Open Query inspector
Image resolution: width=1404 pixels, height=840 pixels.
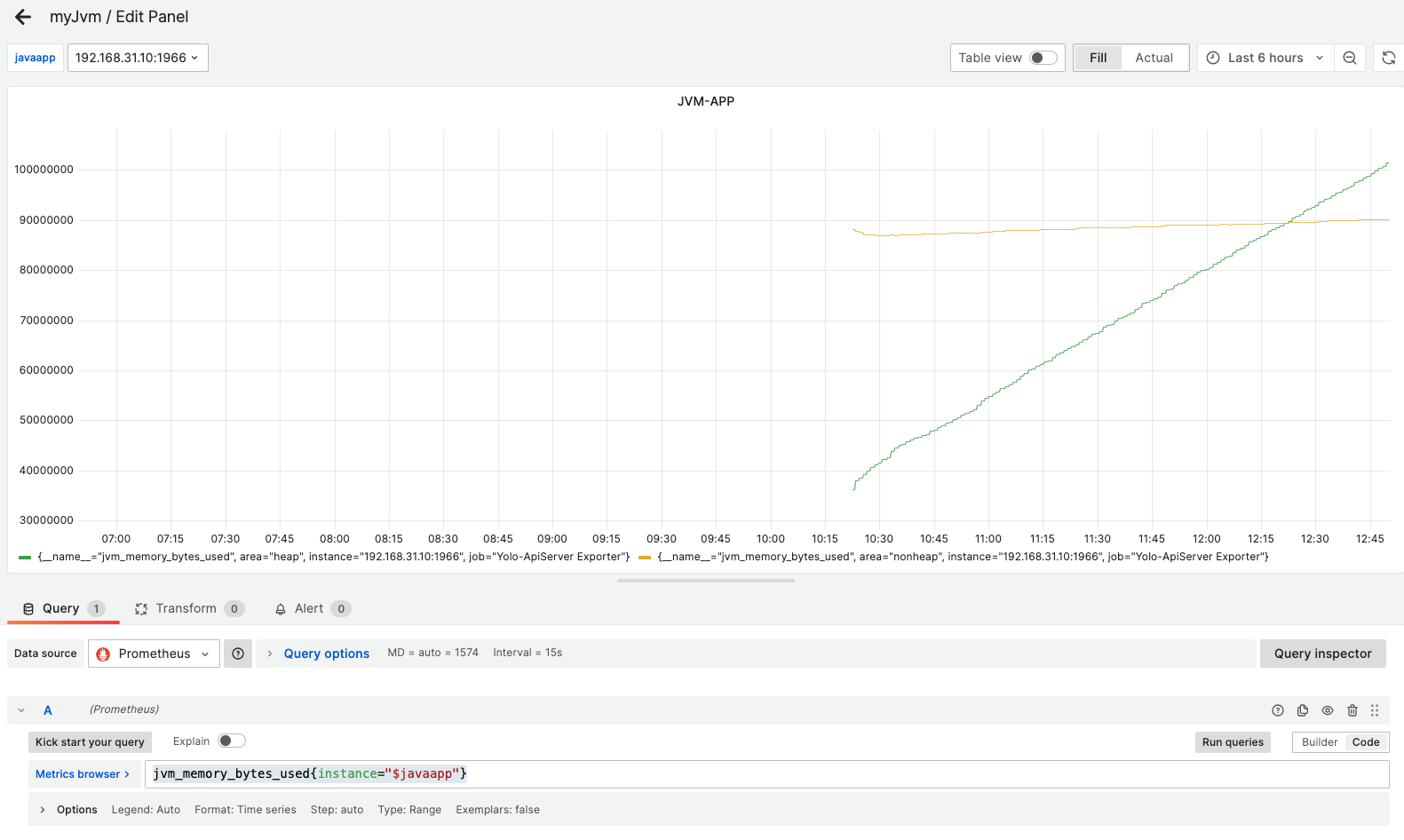click(1323, 654)
